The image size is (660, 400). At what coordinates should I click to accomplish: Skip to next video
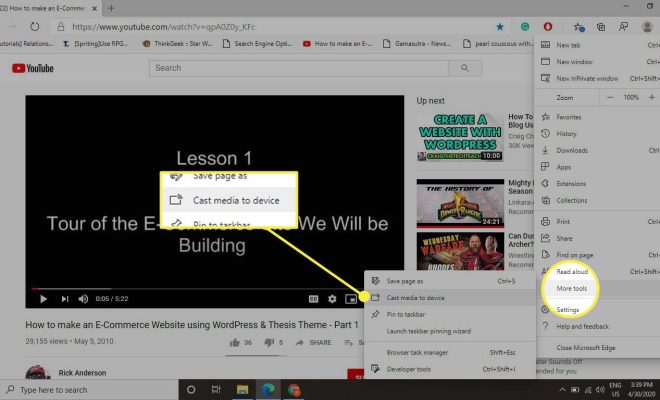pyautogui.click(x=64, y=299)
